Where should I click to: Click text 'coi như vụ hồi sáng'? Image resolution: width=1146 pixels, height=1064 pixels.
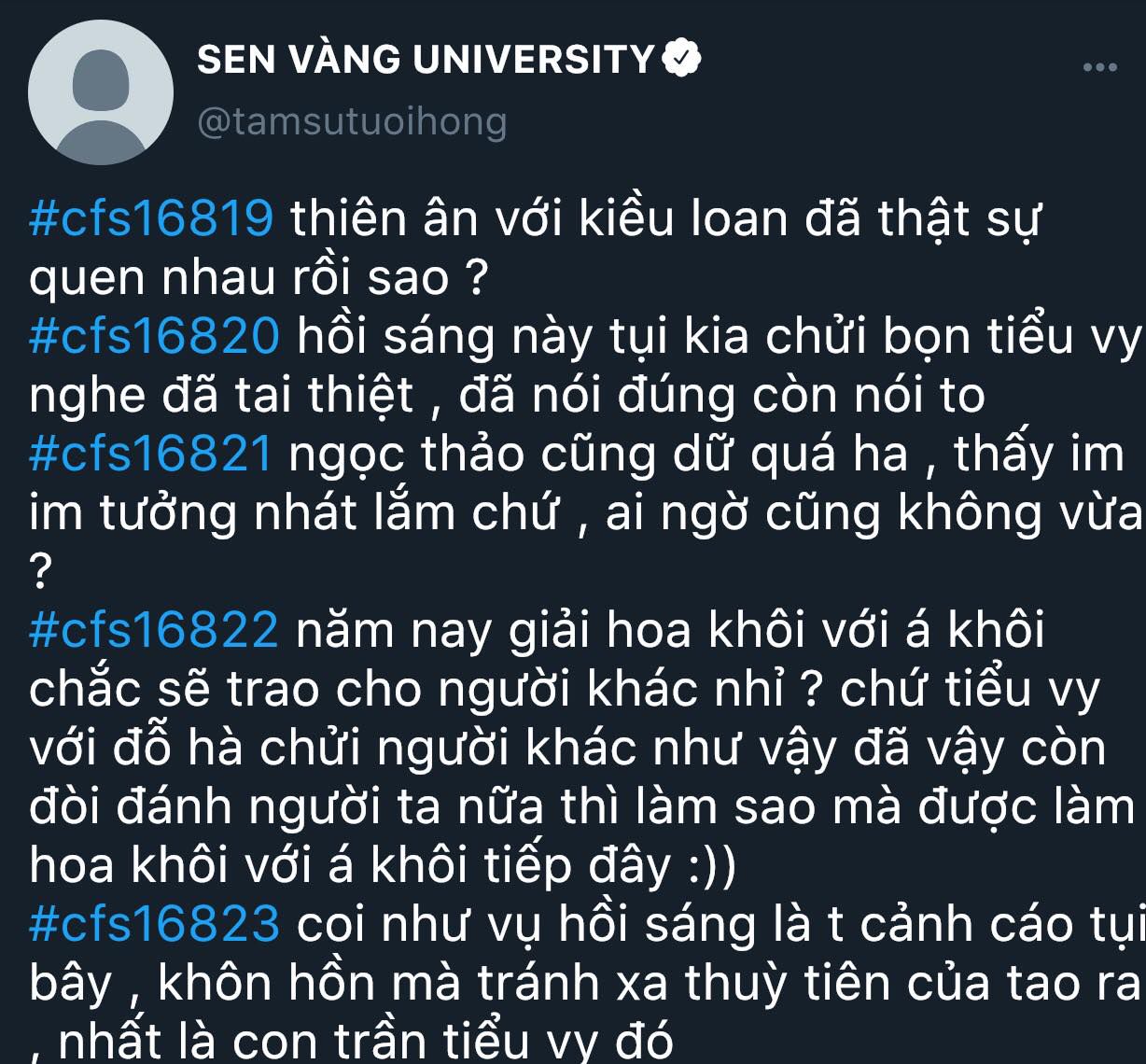tap(525, 924)
